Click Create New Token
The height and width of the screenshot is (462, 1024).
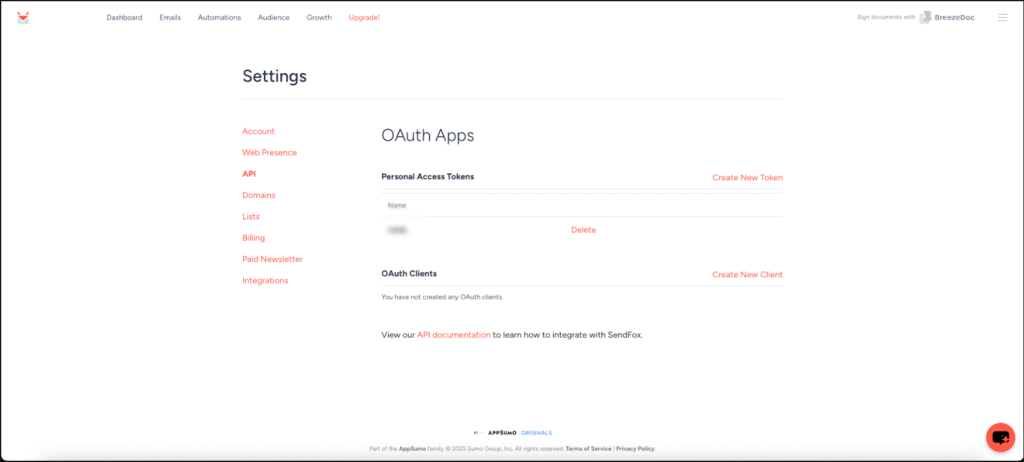tap(747, 177)
